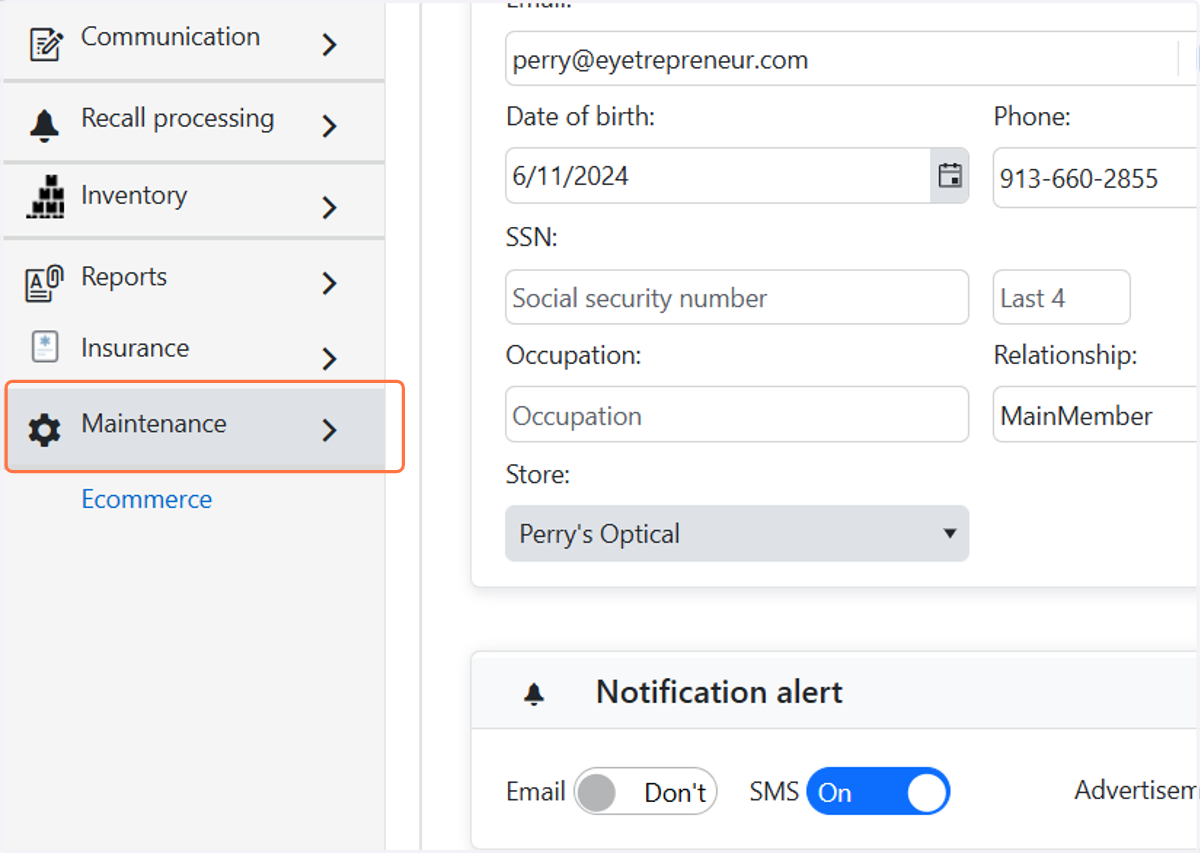The height and width of the screenshot is (853, 1200).
Task: Click the Store label text
Action: click(538, 474)
